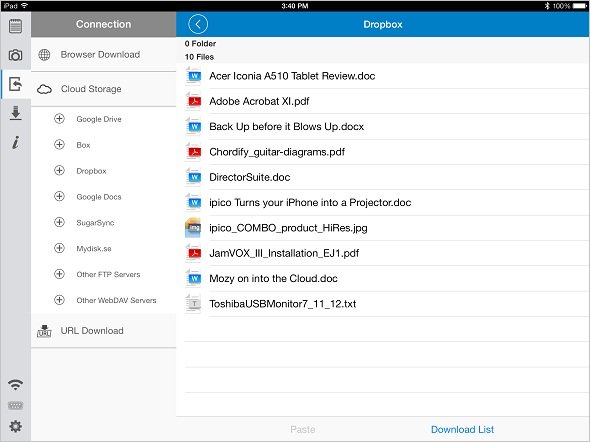Image resolution: width=590 pixels, height=442 pixels.
Task: Tap the keyboard icon above settings gear
Action: (x=15, y=406)
